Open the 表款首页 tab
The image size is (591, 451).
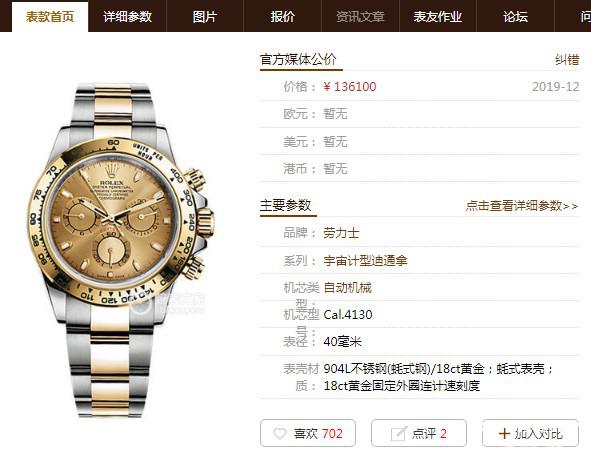point(50,17)
